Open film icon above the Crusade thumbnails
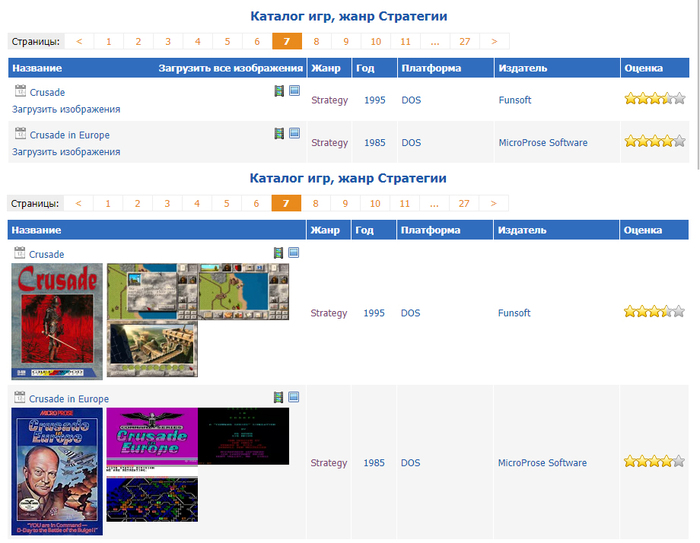This screenshot has width=700, height=543. [x=278, y=253]
